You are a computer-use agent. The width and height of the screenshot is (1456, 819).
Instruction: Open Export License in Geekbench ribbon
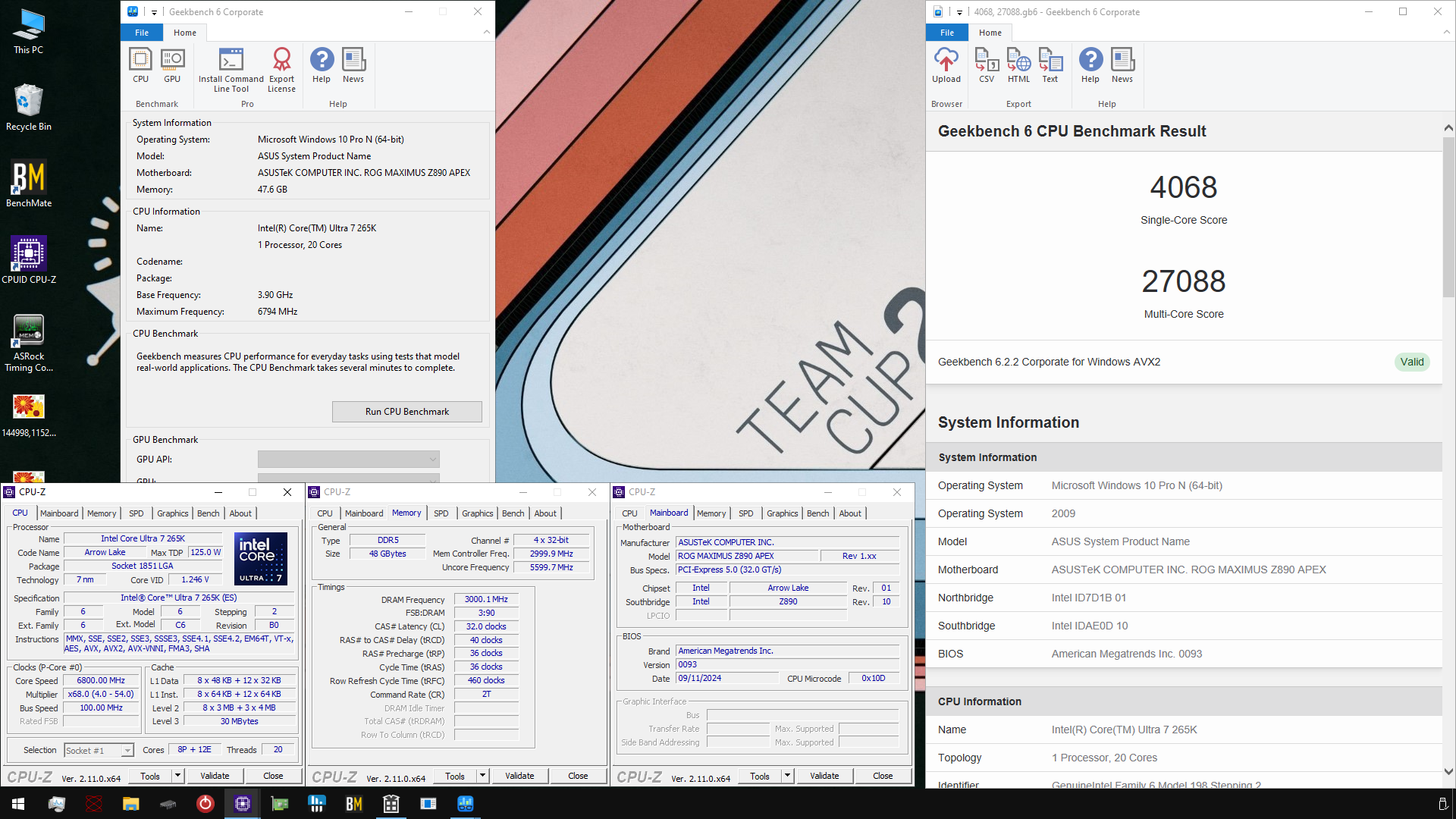coord(281,70)
